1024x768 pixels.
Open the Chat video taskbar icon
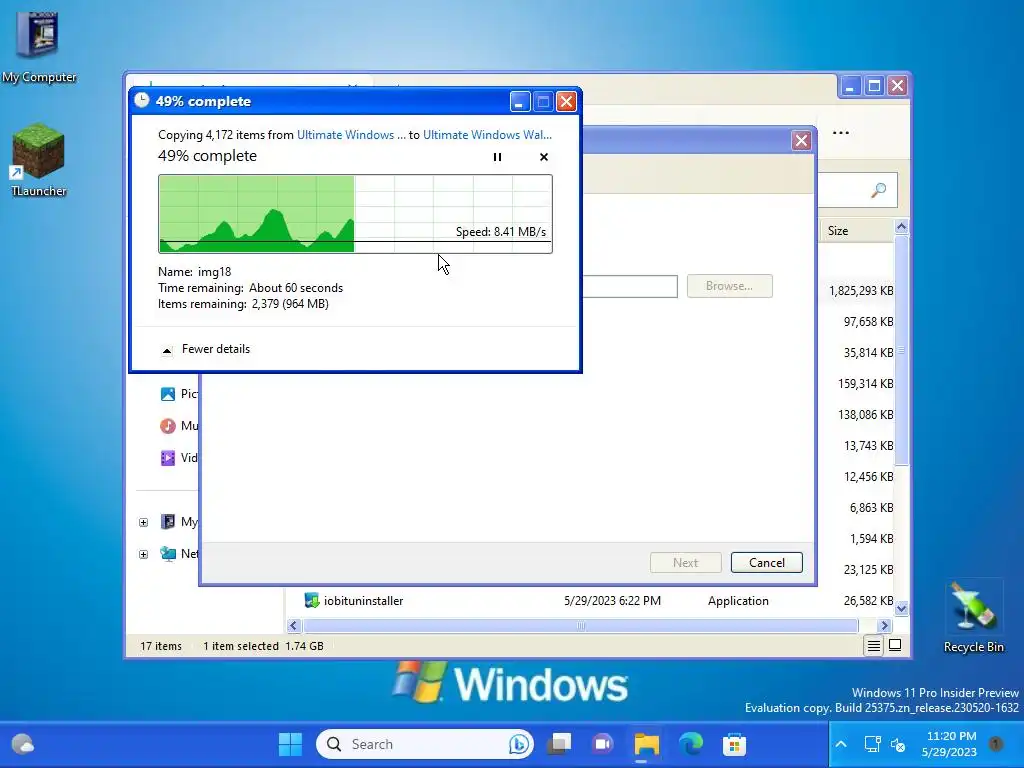tap(603, 744)
